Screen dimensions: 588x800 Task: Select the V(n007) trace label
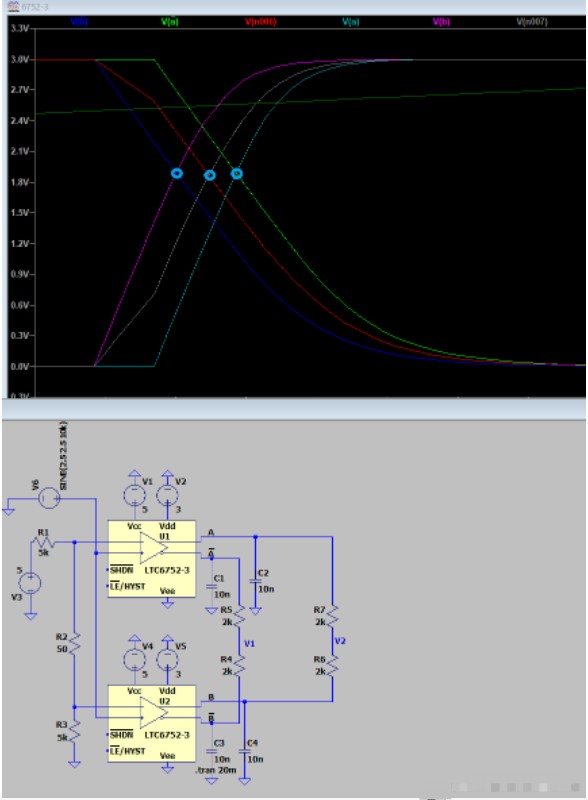(532, 22)
